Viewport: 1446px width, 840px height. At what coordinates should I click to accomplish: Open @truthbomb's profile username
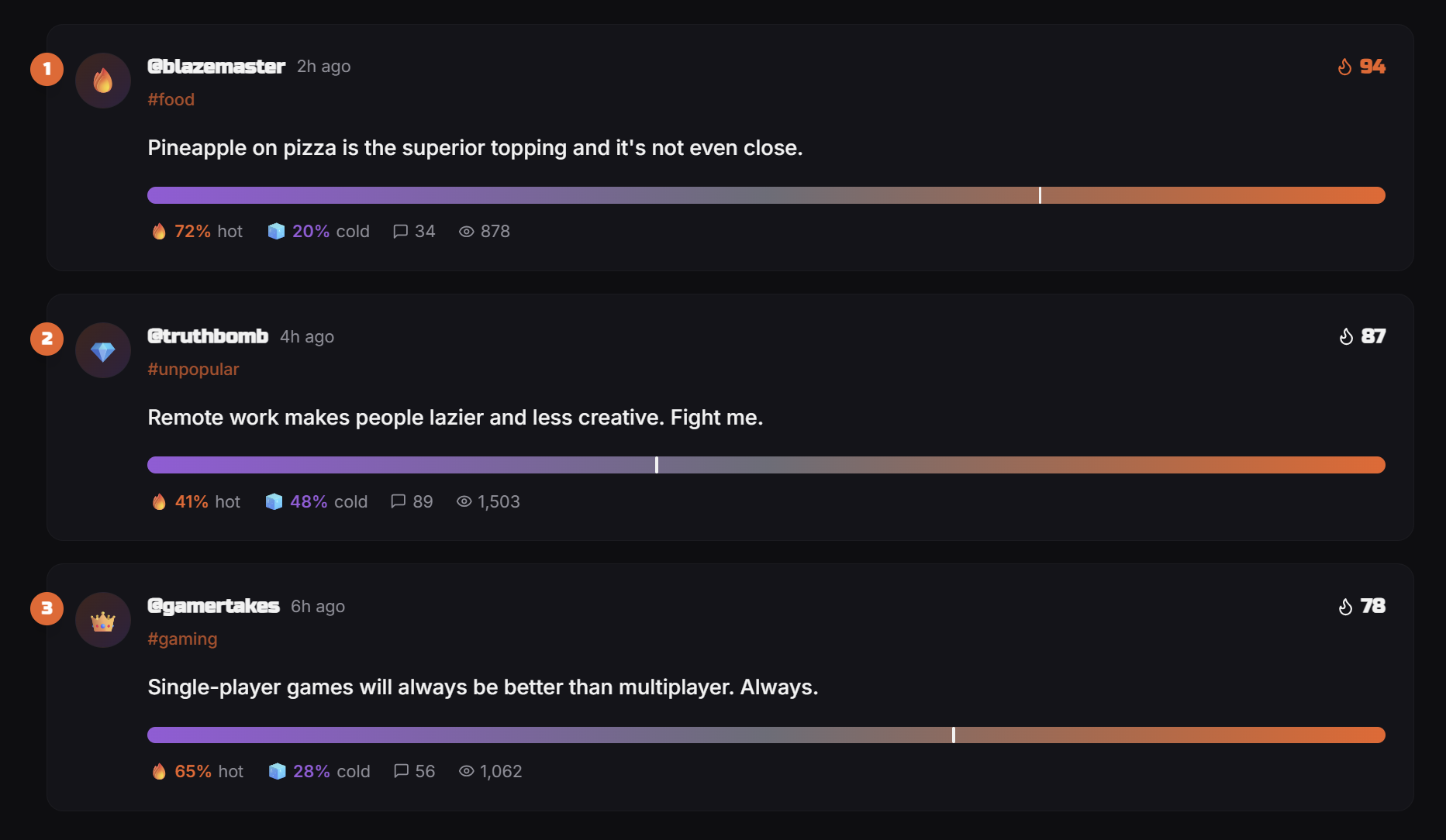pos(208,336)
